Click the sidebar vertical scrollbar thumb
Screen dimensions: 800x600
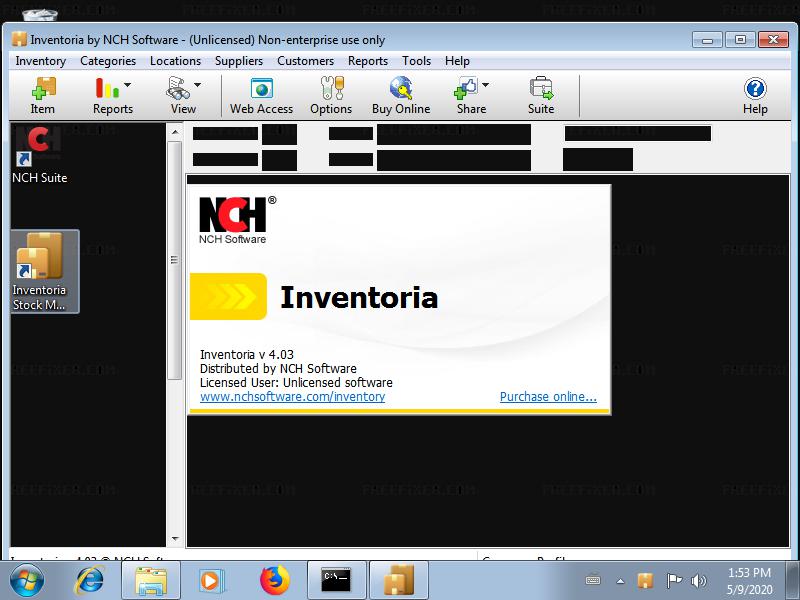175,260
